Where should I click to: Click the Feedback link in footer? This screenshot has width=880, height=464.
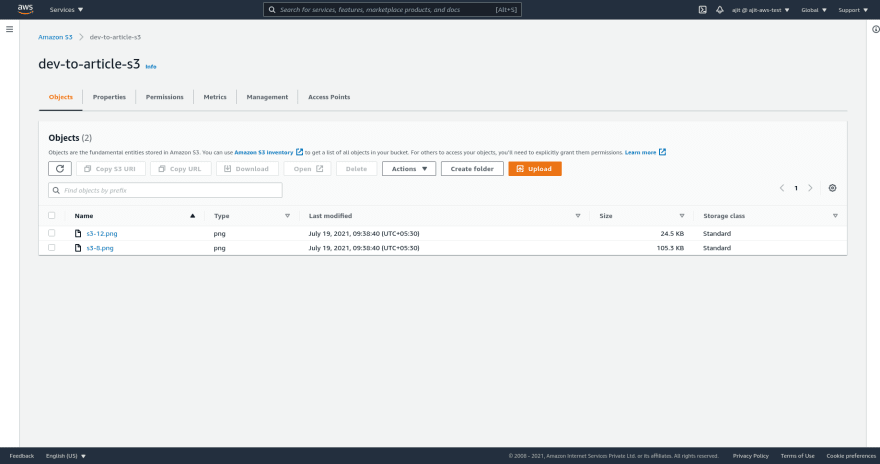(22, 456)
